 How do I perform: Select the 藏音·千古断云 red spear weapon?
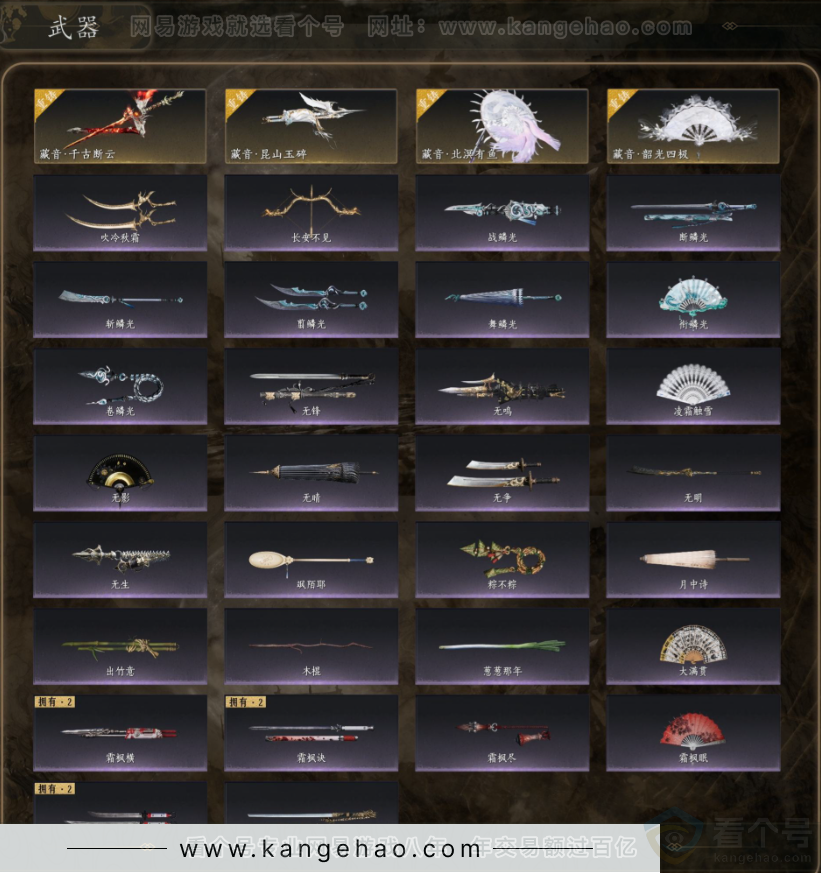(120, 126)
